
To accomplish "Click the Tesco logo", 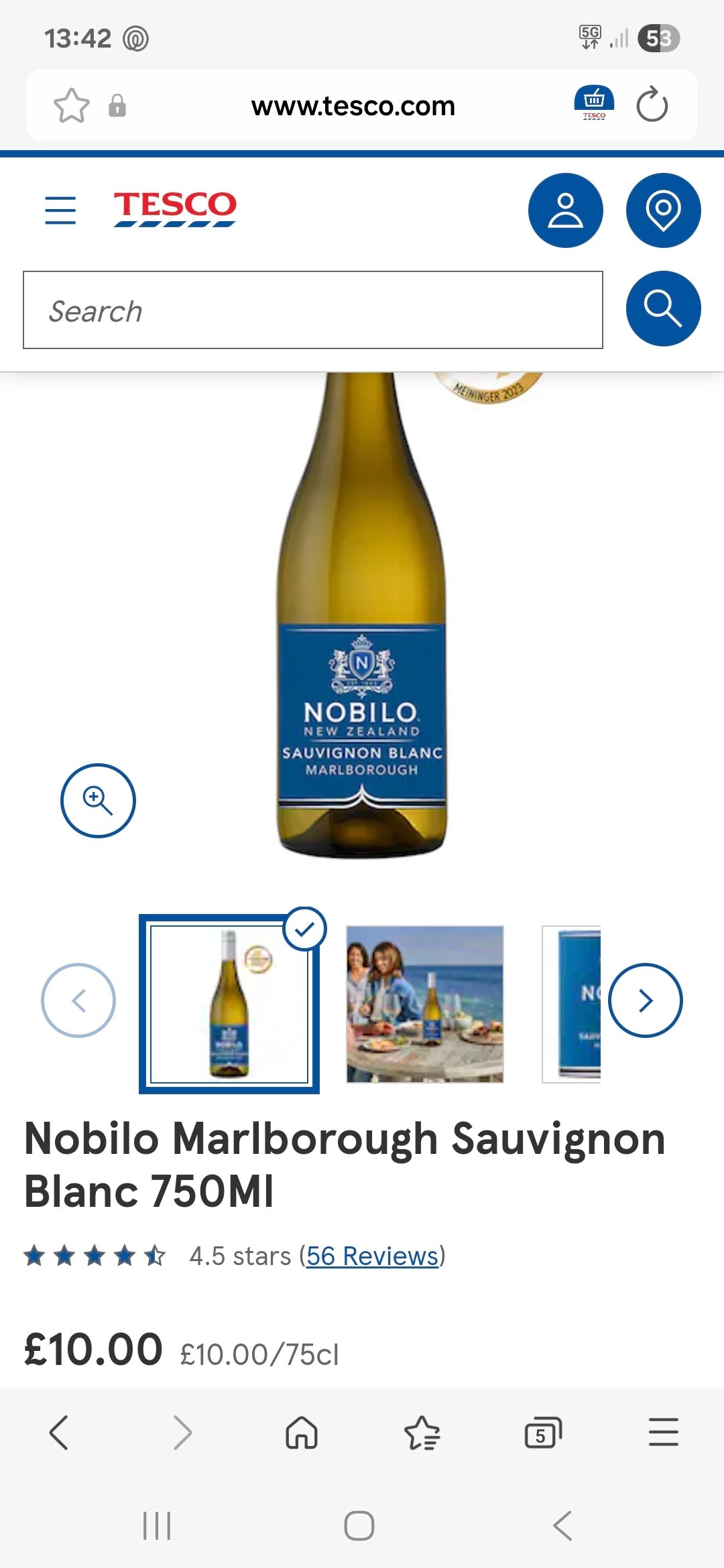I will coord(175,208).
